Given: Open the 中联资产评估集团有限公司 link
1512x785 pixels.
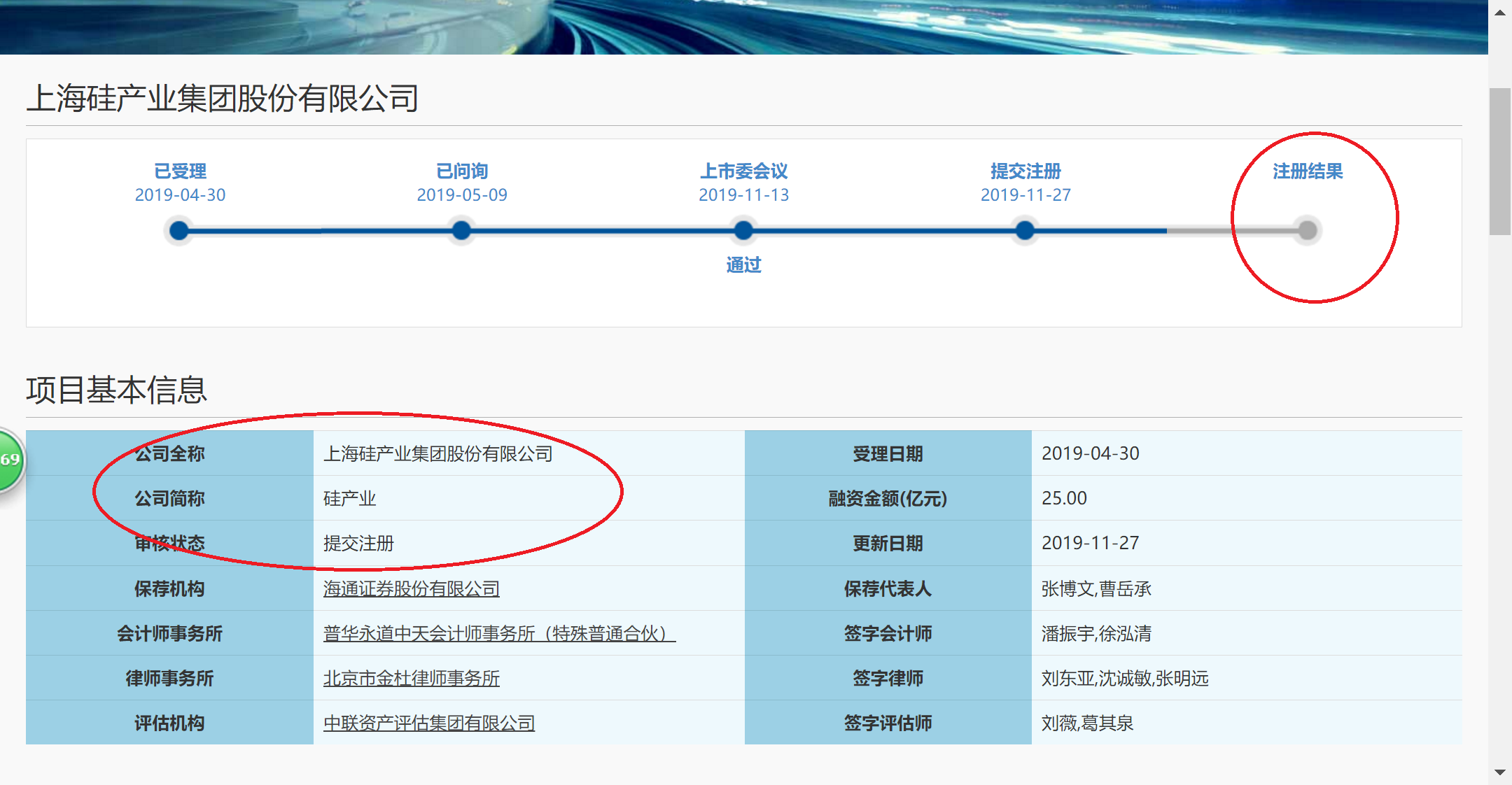Looking at the screenshot, I should (429, 723).
